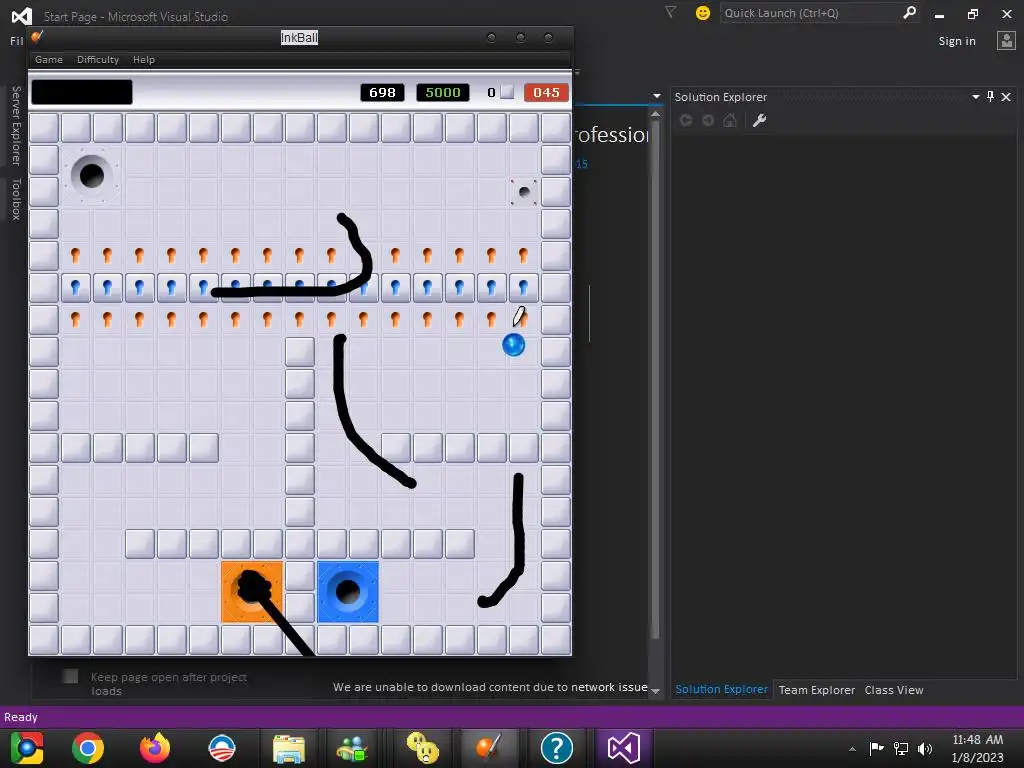Image resolution: width=1024 pixels, height=768 pixels.
Task: Click the account avatar icon
Action: click(1006, 40)
